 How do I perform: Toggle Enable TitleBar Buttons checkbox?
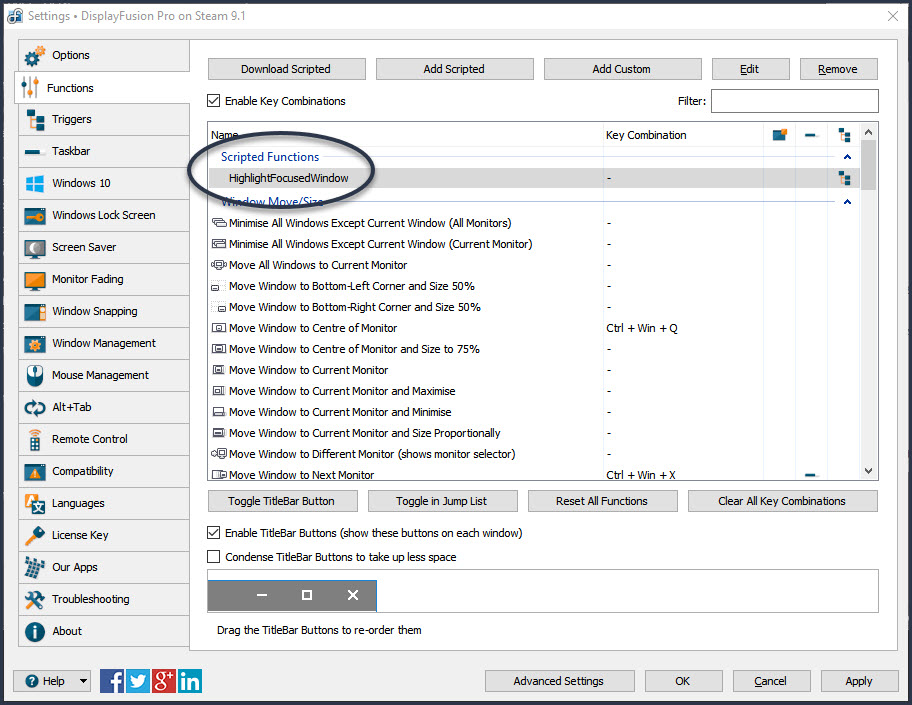click(214, 533)
